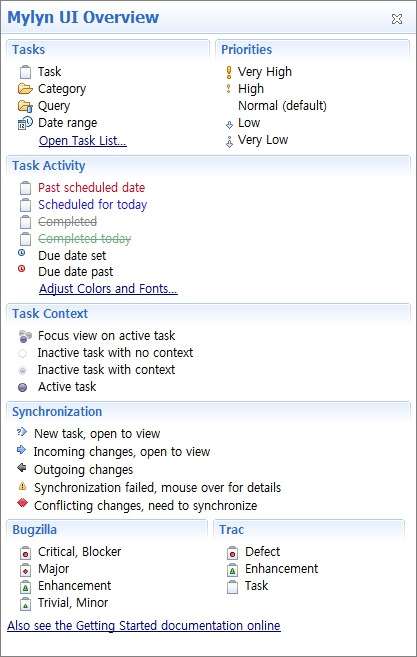
Task: Click the High priority exclamation icon
Action: point(229,89)
